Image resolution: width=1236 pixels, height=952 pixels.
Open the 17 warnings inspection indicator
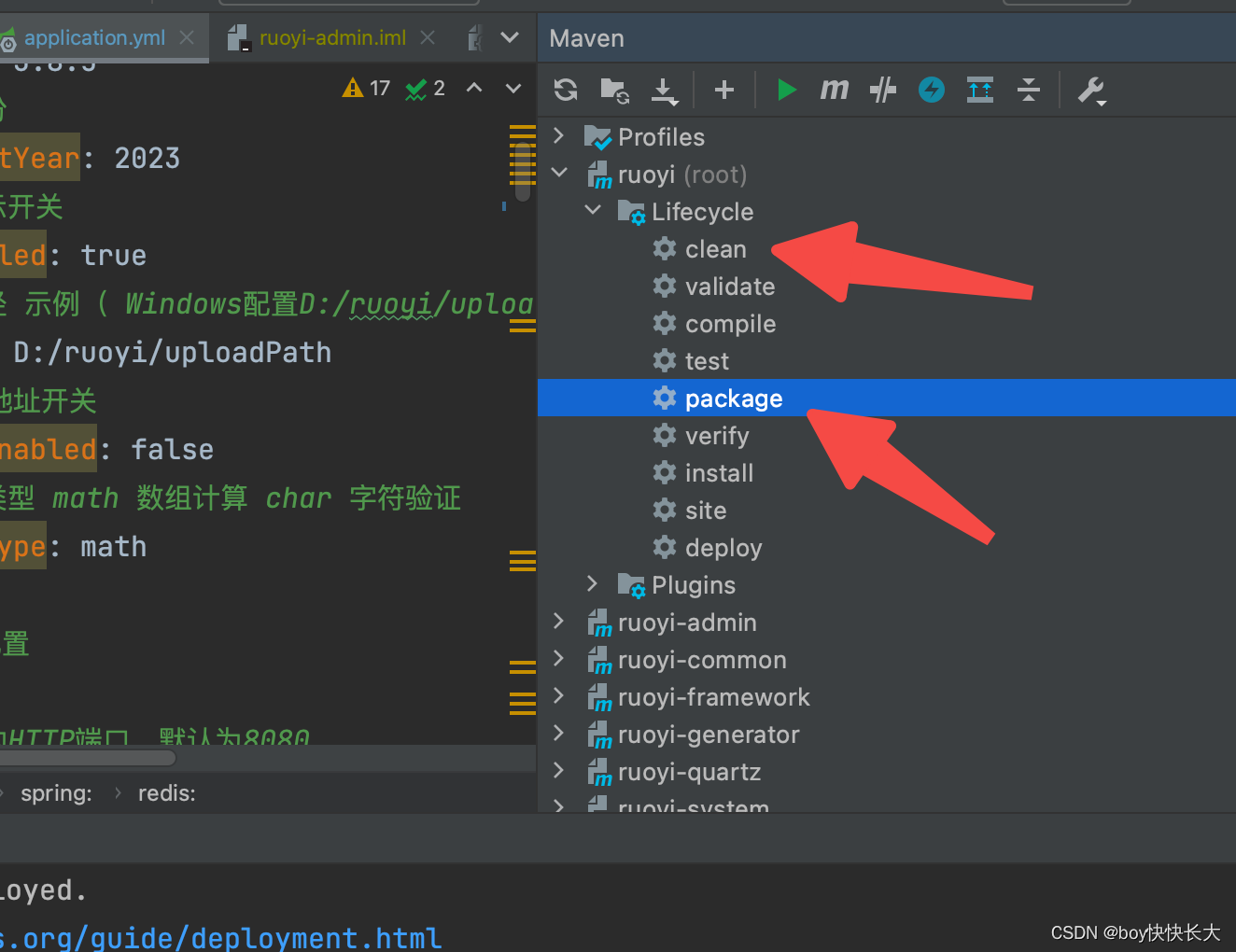coord(367,88)
